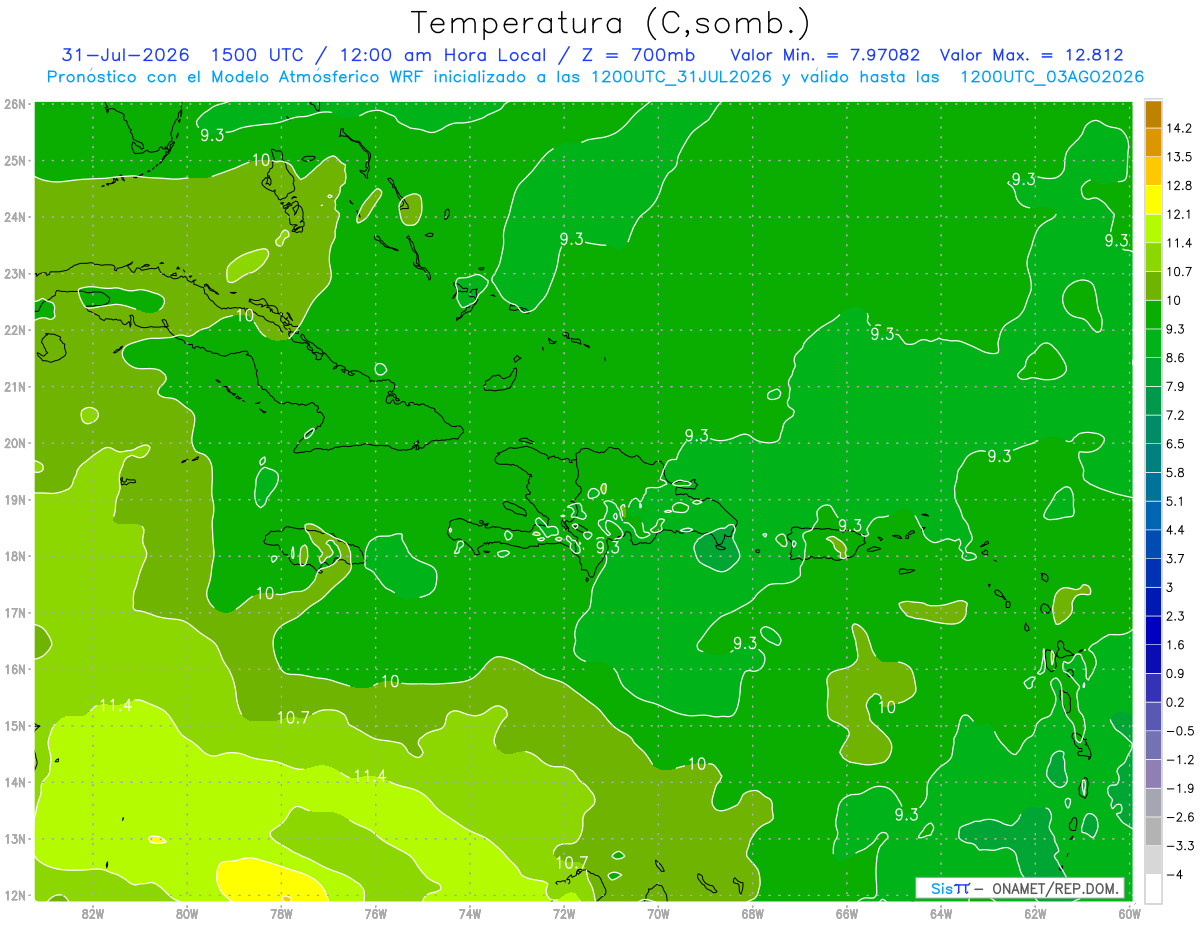
Task: Click the '16N' latitude axis label
Action: tap(14, 669)
